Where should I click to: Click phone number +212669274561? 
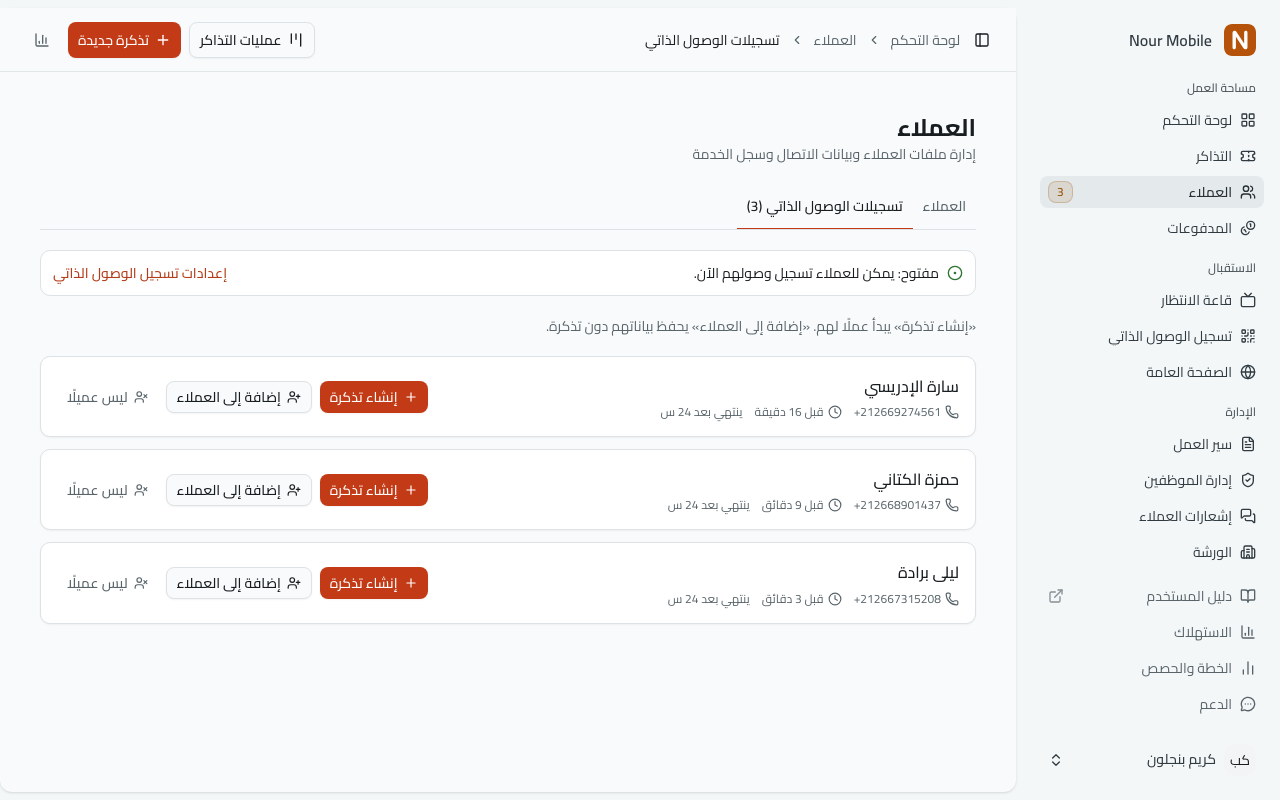pyautogui.click(x=897, y=412)
